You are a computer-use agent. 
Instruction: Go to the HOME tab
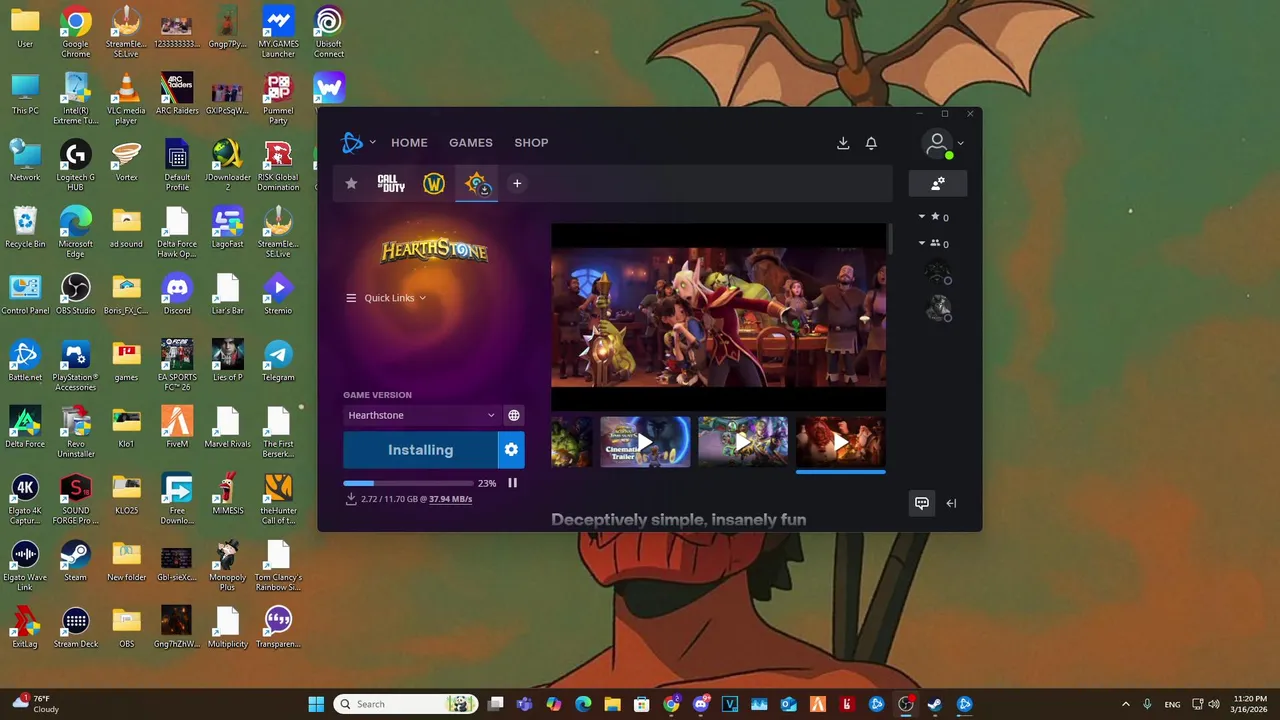tap(409, 143)
